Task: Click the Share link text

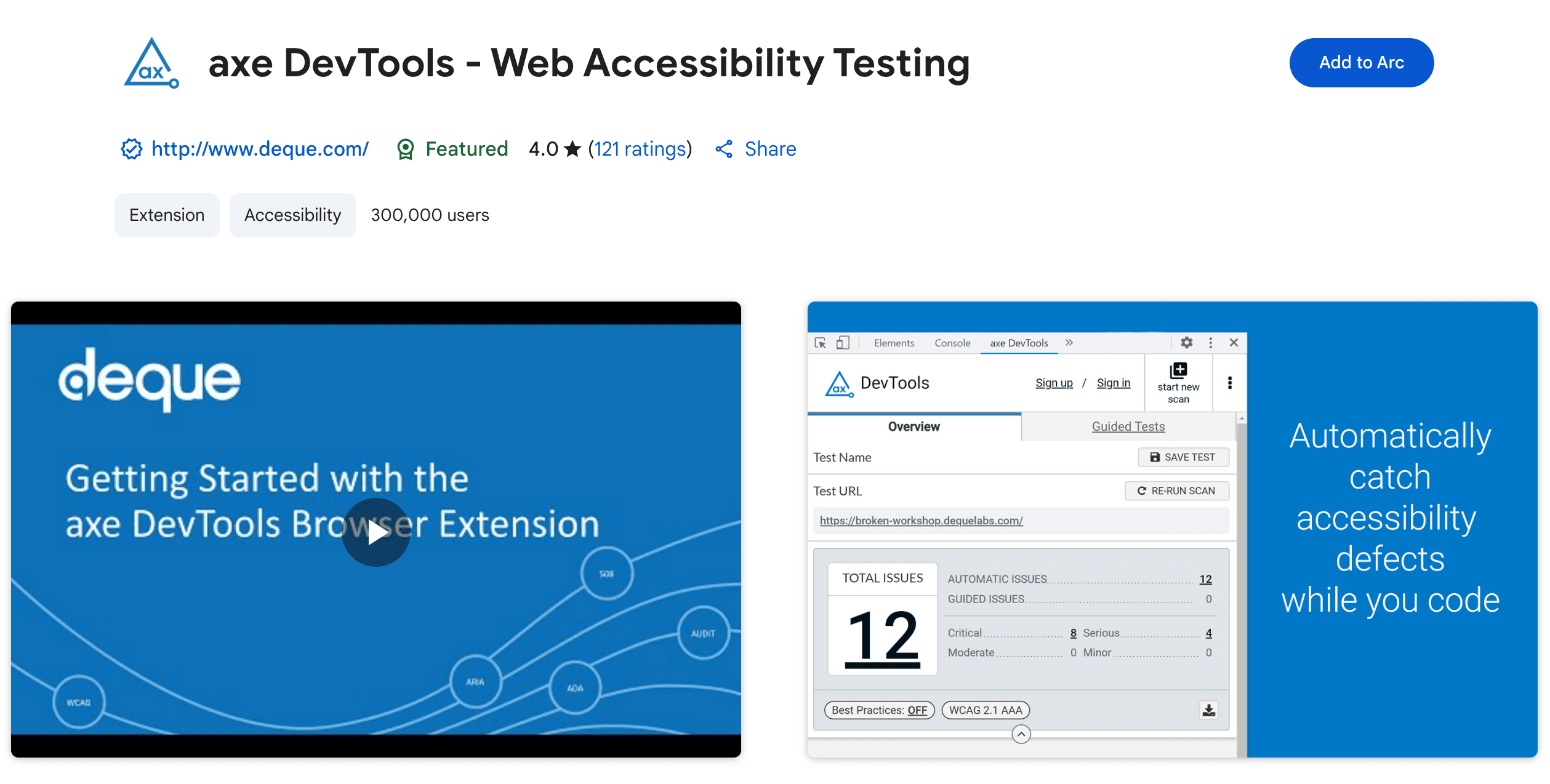Action: [770, 149]
